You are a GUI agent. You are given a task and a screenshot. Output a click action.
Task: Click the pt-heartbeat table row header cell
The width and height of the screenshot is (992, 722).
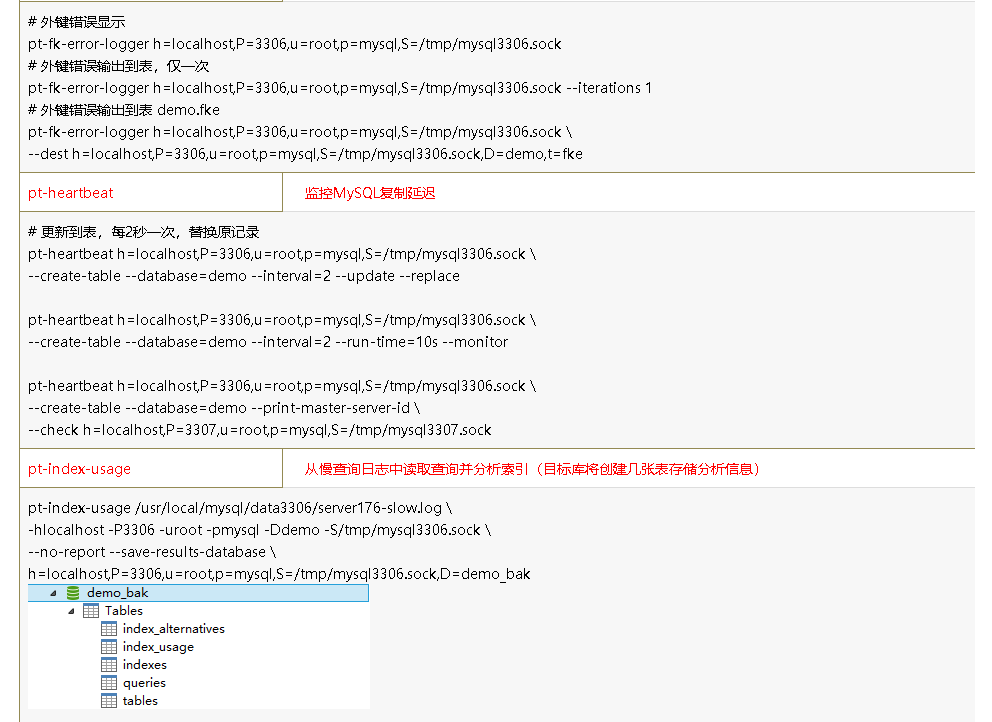(x=150, y=192)
